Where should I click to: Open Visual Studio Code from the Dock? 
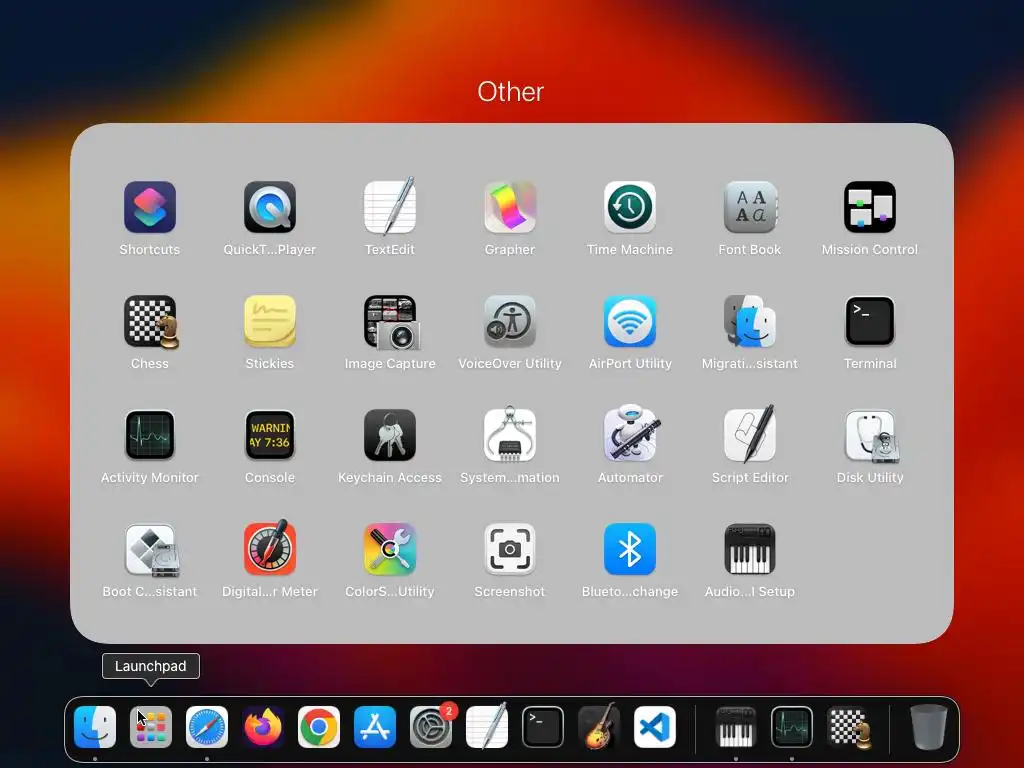point(655,727)
